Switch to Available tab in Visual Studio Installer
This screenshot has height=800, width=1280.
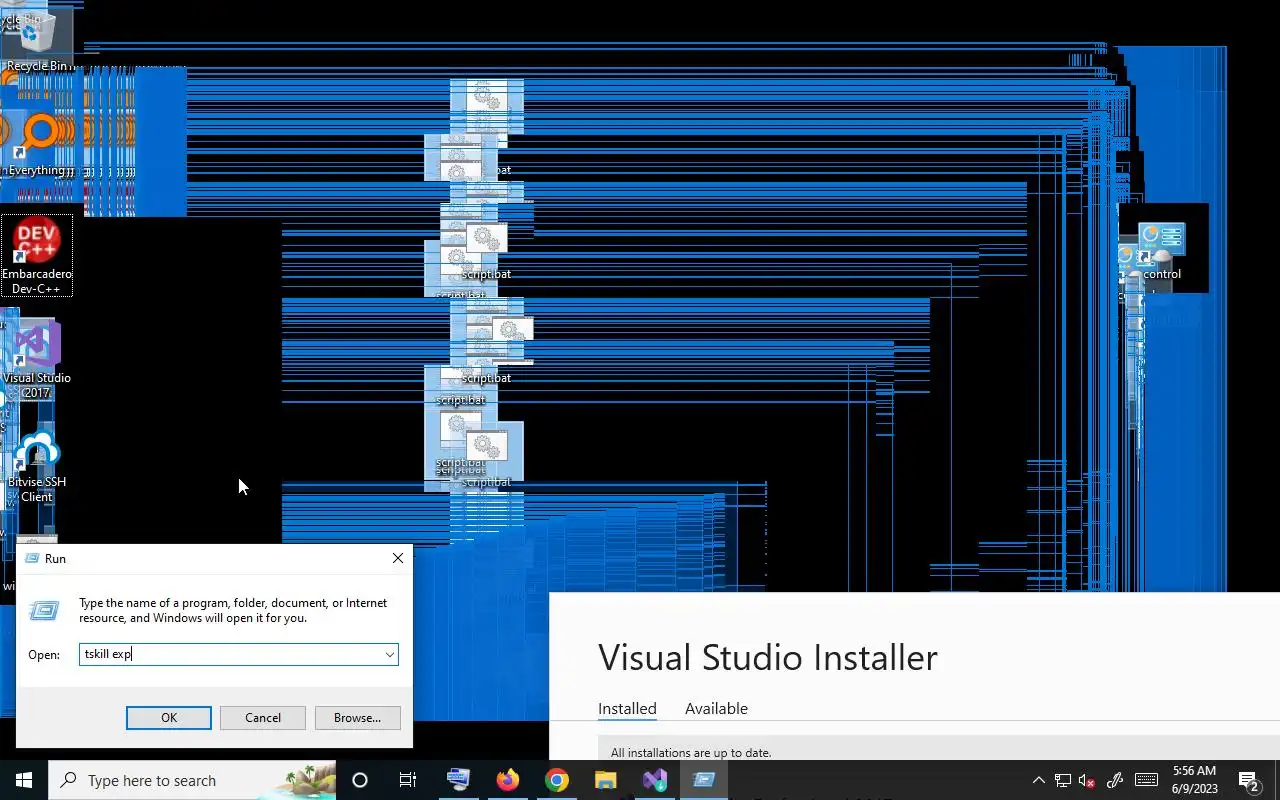click(716, 708)
